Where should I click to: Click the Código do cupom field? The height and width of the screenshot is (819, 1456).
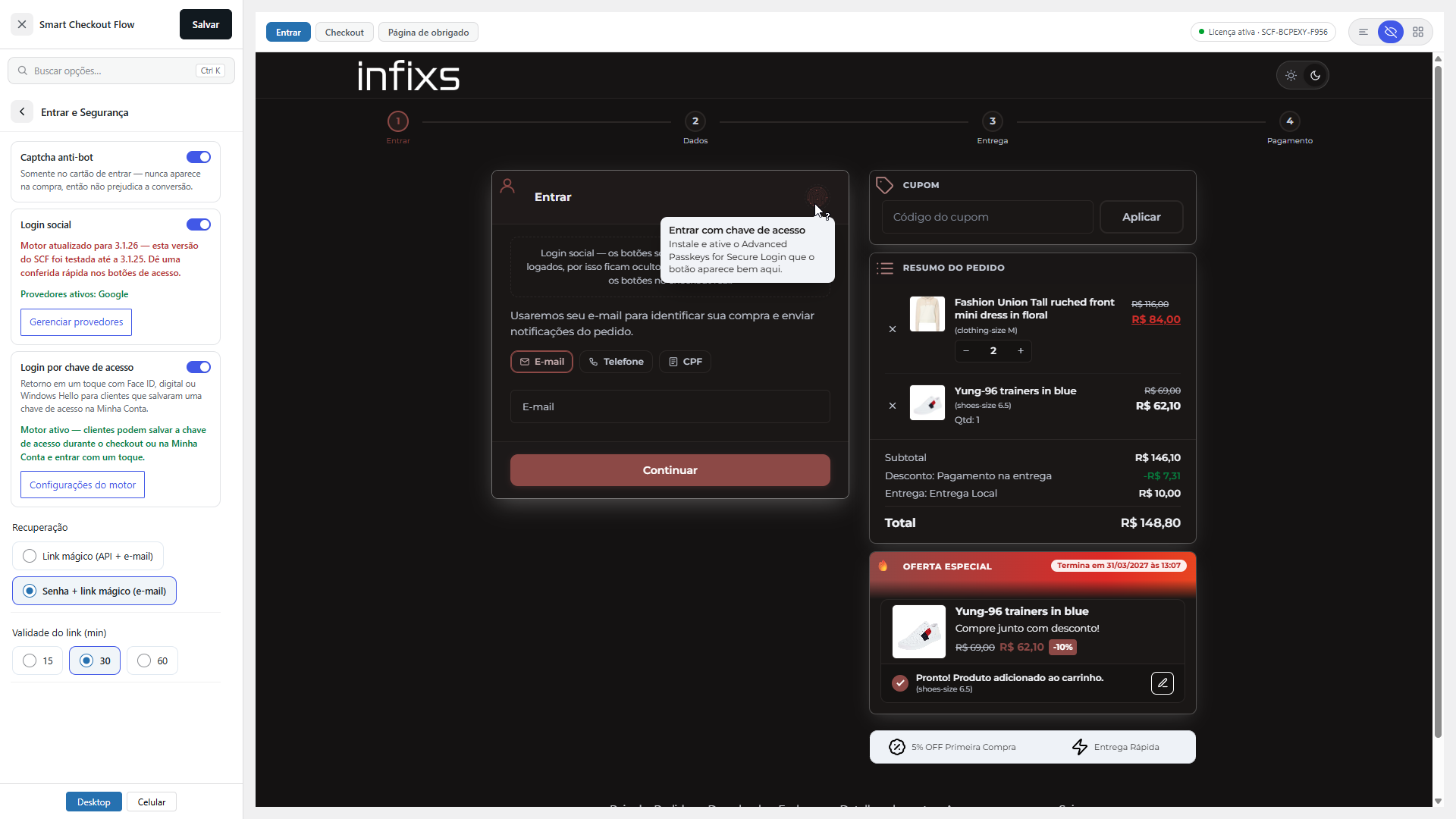[x=987, y=217]
